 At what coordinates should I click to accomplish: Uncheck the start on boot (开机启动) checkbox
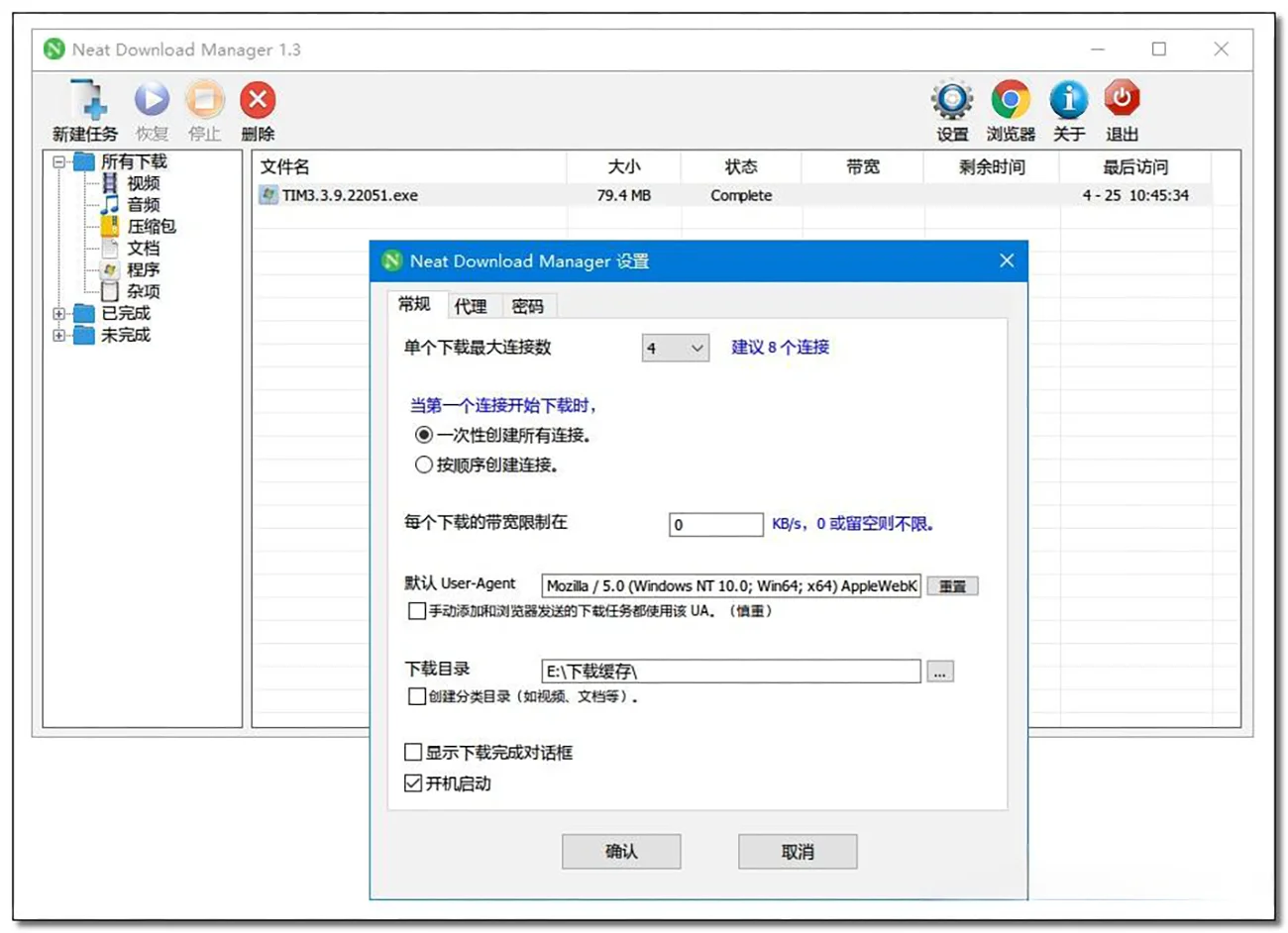[414, 783]
